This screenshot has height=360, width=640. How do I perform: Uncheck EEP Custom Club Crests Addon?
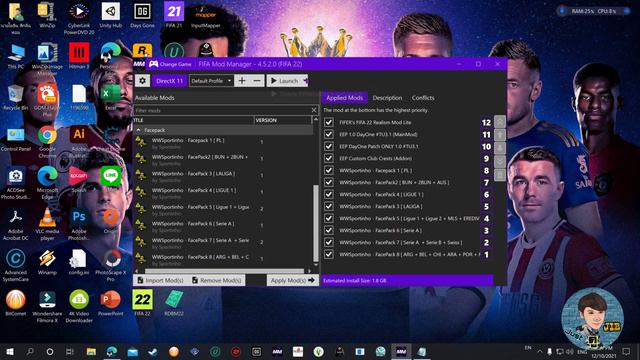tap(329, 158)
